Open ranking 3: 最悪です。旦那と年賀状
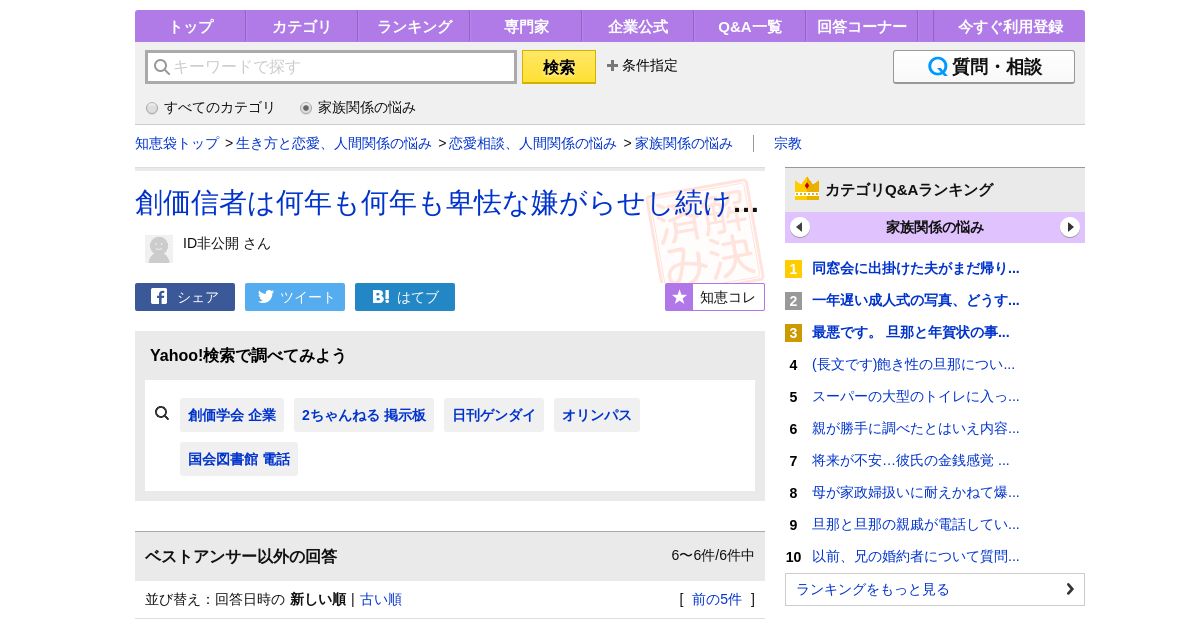 [911, 332]
